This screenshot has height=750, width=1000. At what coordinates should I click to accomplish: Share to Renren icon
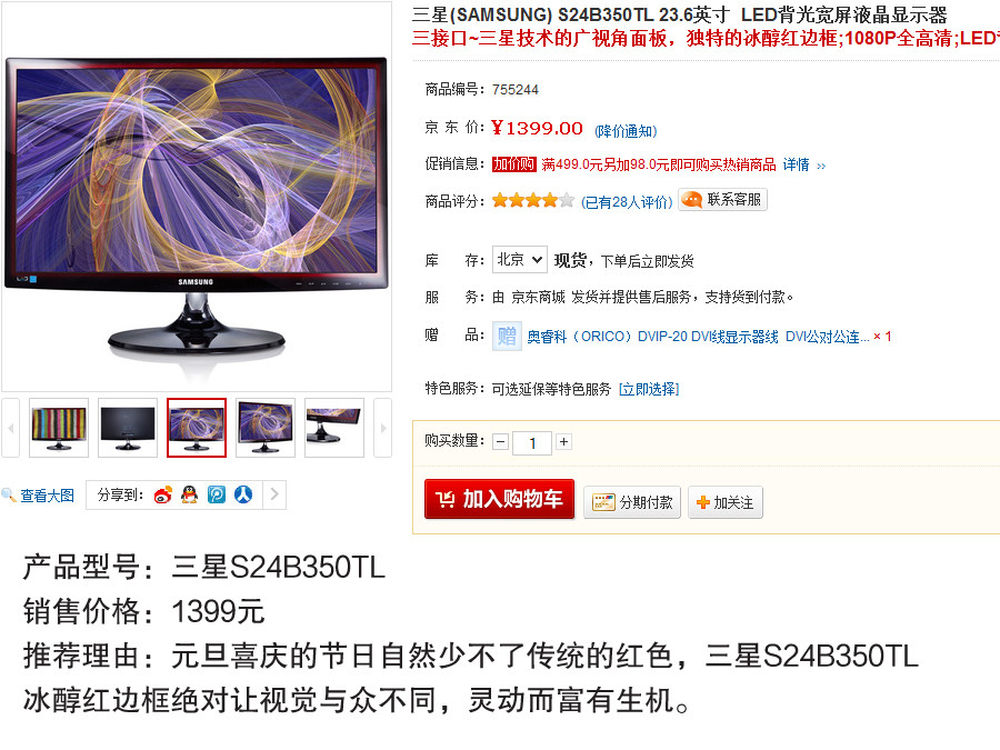pos(244,495)
